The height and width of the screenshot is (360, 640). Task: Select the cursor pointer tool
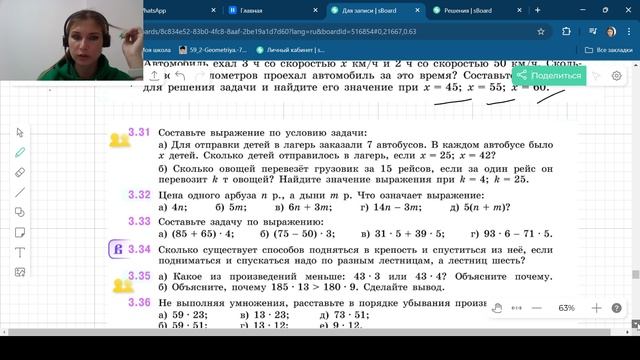[x=20, y=133]
